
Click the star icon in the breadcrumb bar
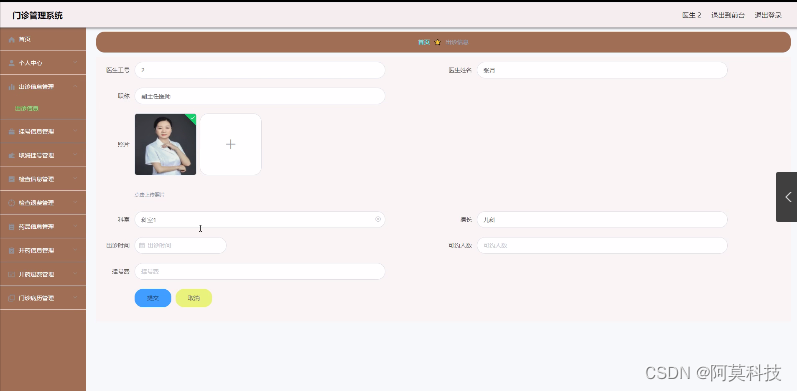pyautogui.click(x=438, y=42)
